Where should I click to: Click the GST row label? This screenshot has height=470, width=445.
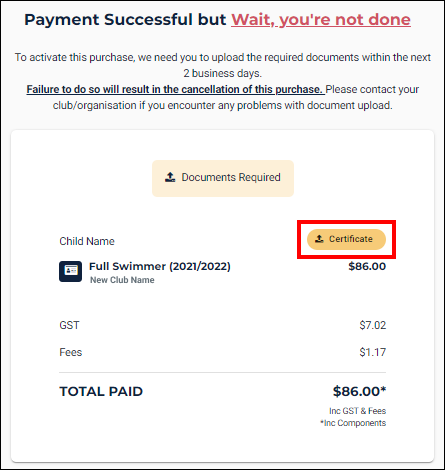69,325
